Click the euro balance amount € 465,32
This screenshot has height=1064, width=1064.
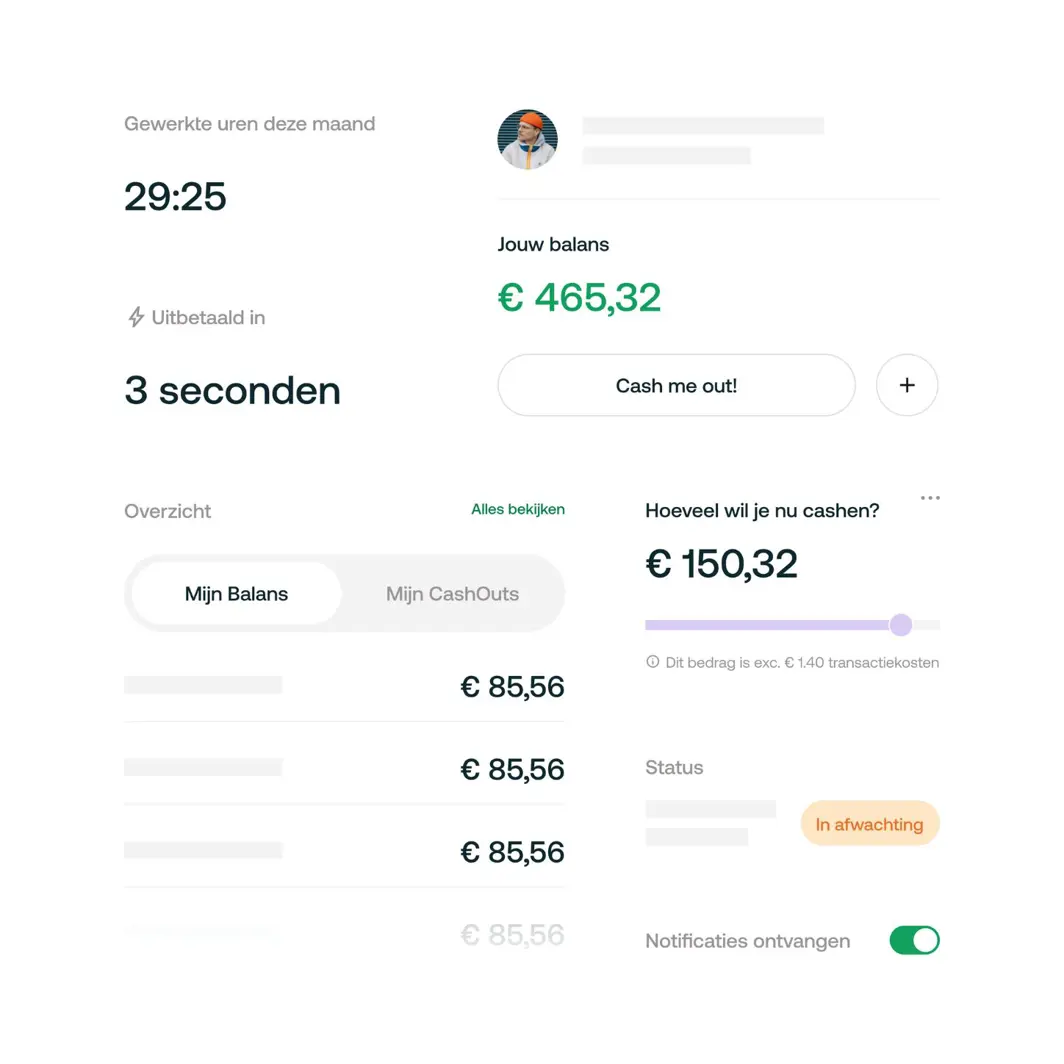(579, 297)
